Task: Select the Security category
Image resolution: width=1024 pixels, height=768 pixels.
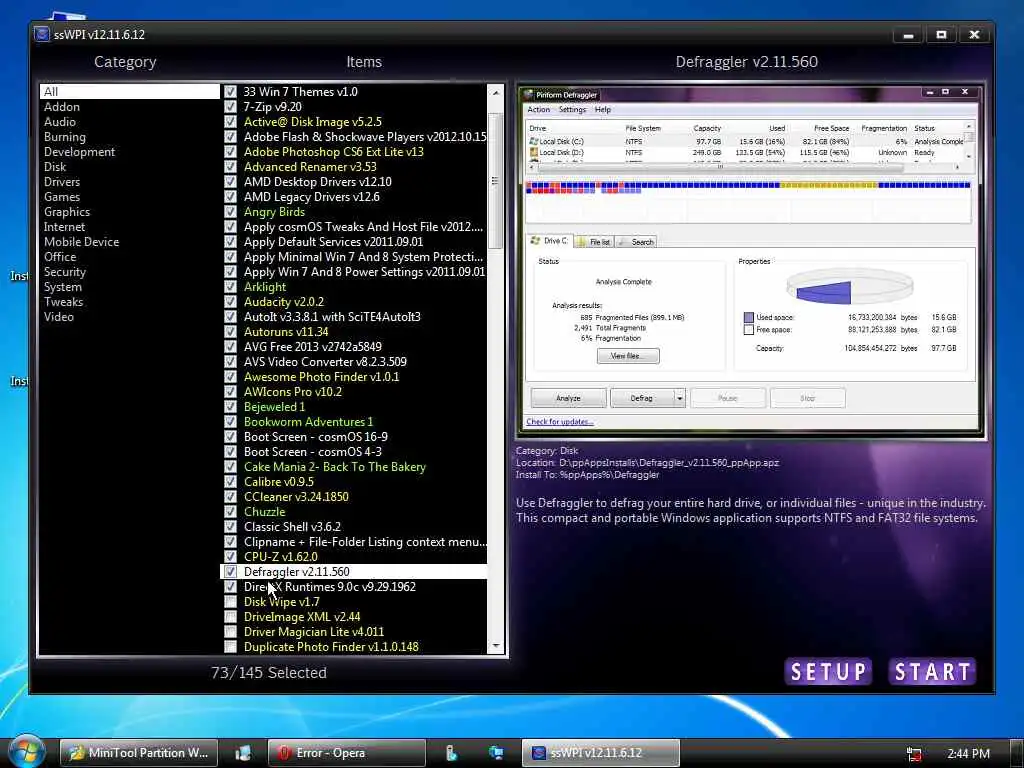Action: [129, 272]
